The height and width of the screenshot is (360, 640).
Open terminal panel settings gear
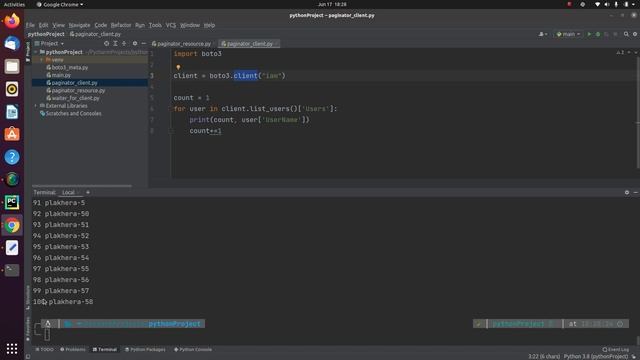(627, 192)
